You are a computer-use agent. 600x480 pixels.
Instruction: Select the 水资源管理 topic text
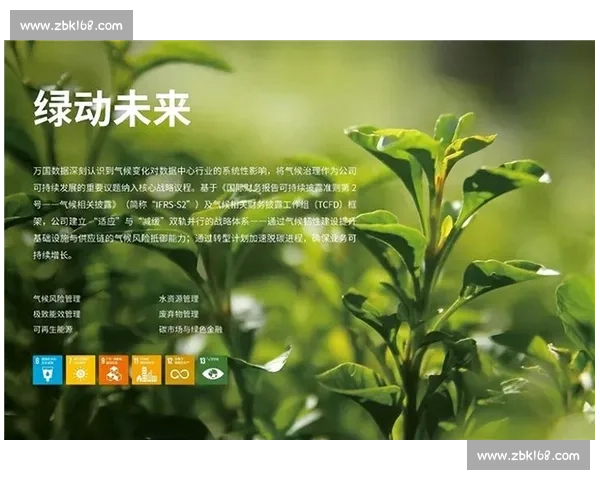(179, 299)
